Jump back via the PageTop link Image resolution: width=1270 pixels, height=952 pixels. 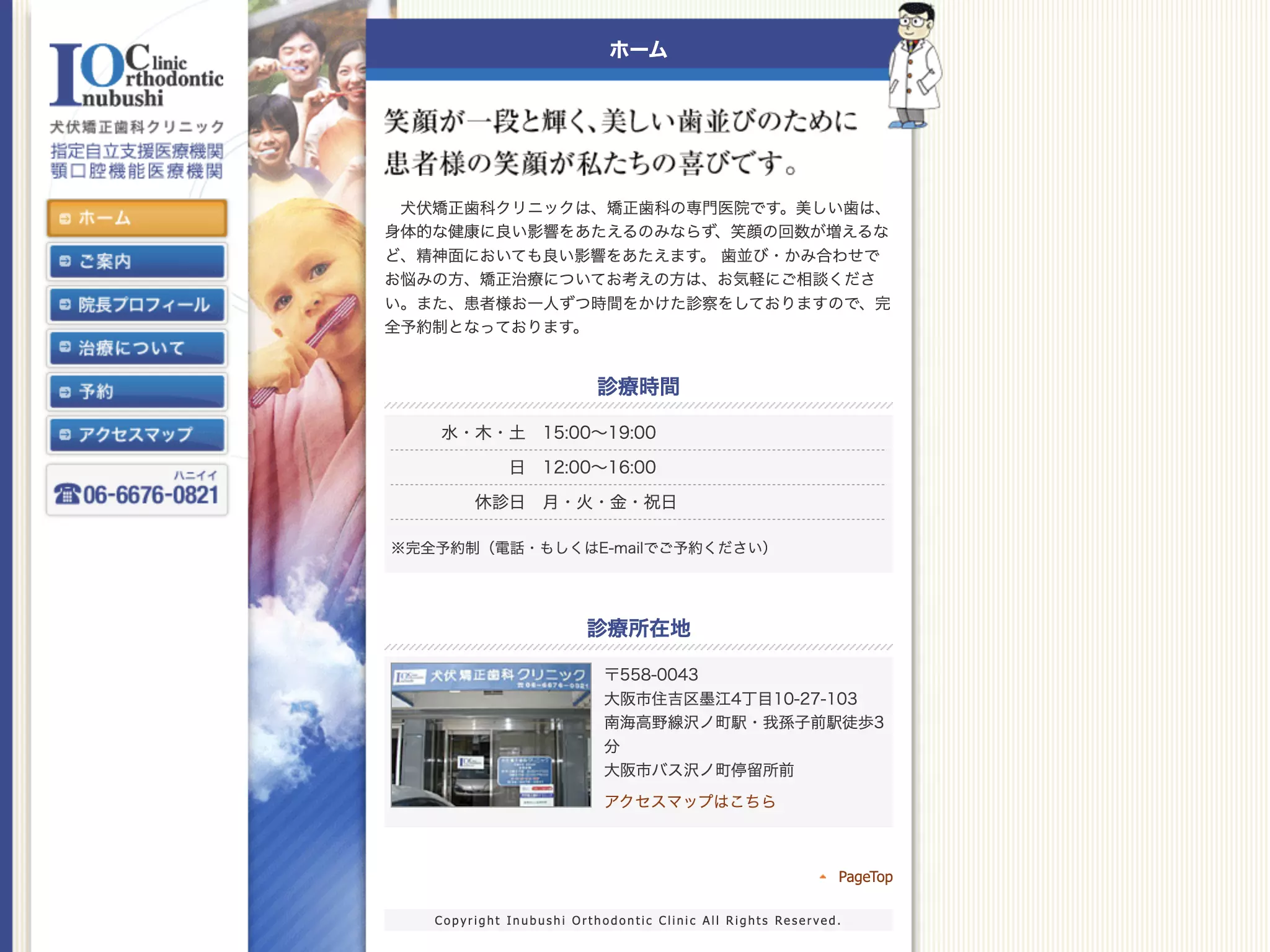click(865, 876)
